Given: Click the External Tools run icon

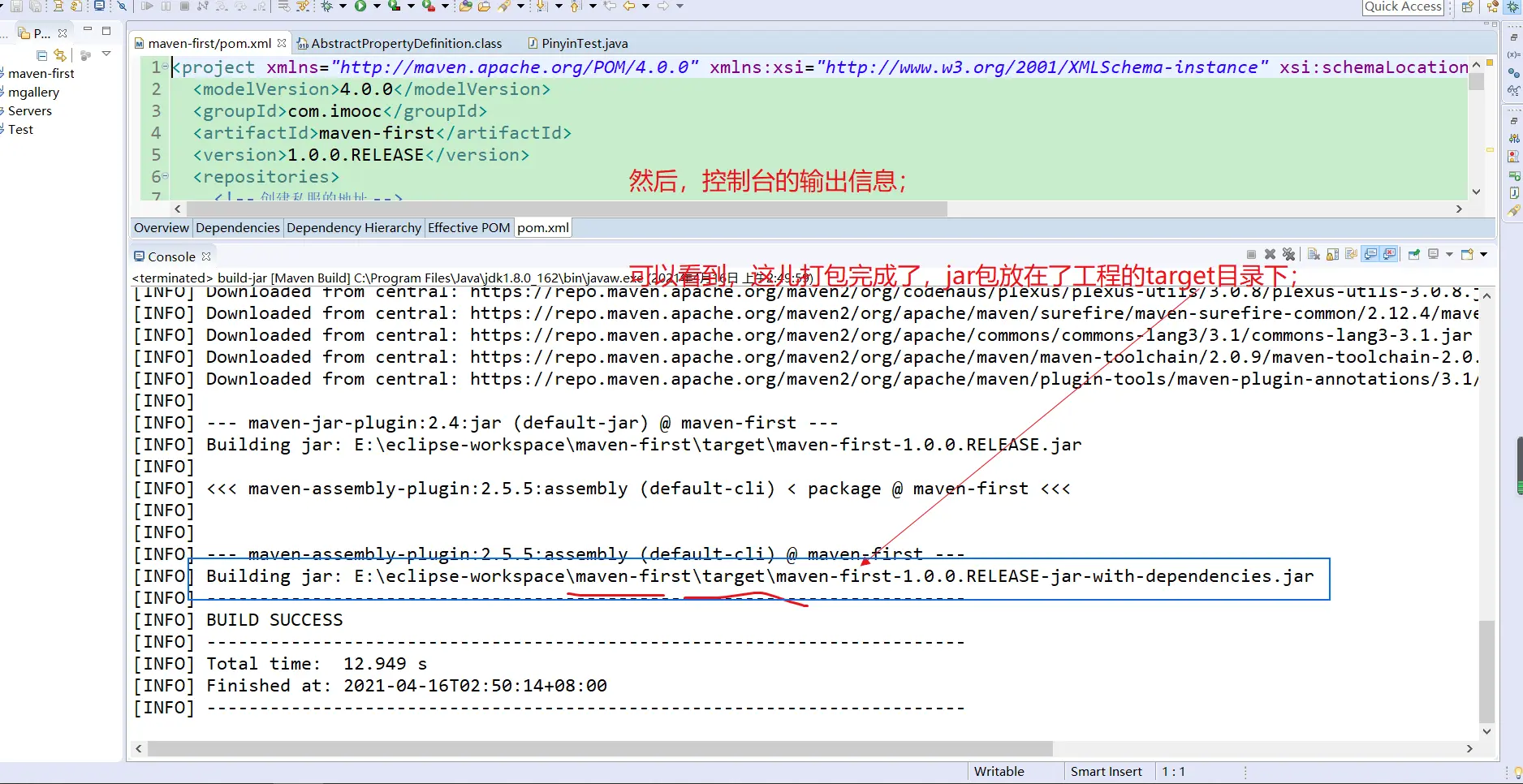Looking at the screenshot, I should [x=429, y=6].
